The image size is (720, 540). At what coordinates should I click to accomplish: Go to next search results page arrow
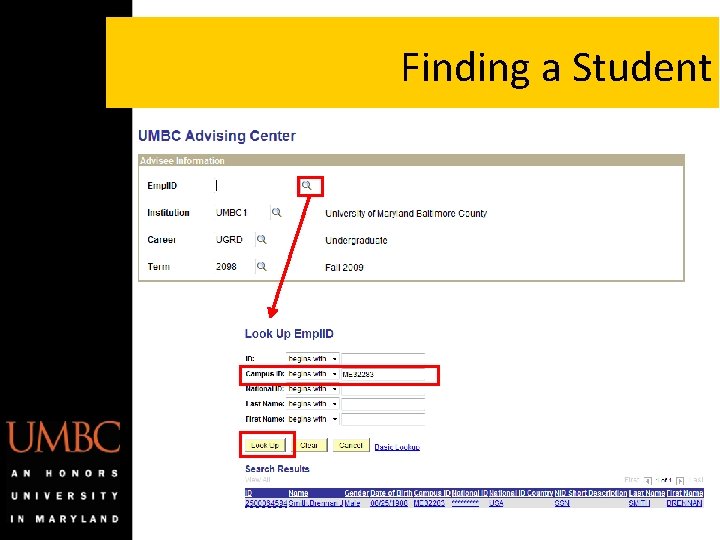[680, 481]
